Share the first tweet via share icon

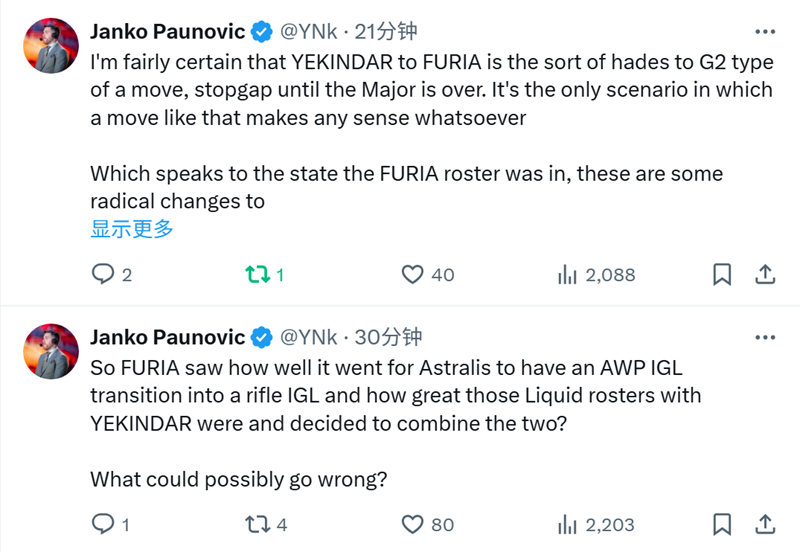point(764,274)
